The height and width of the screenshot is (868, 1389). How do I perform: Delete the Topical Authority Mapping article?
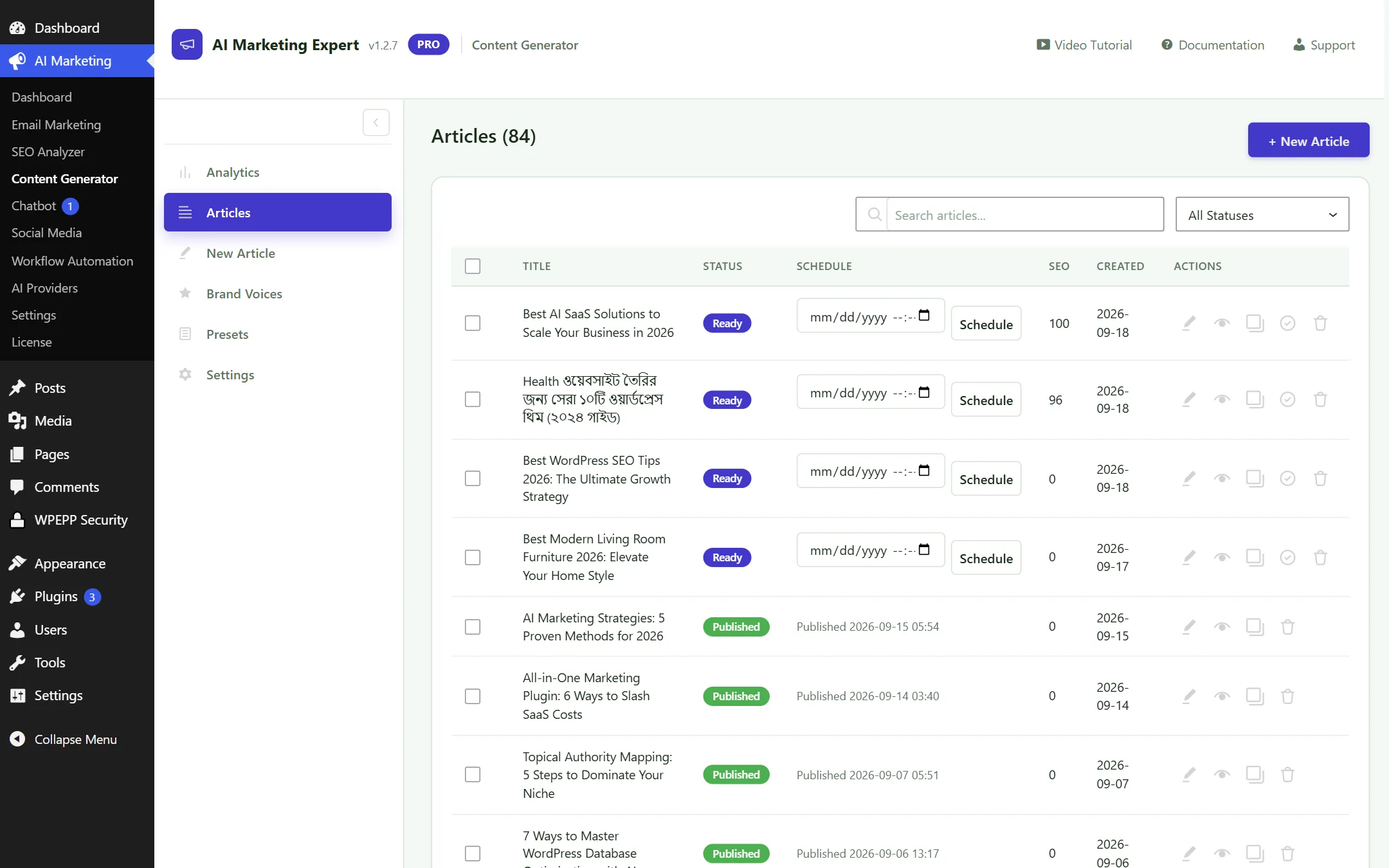tap(1287, 775)
